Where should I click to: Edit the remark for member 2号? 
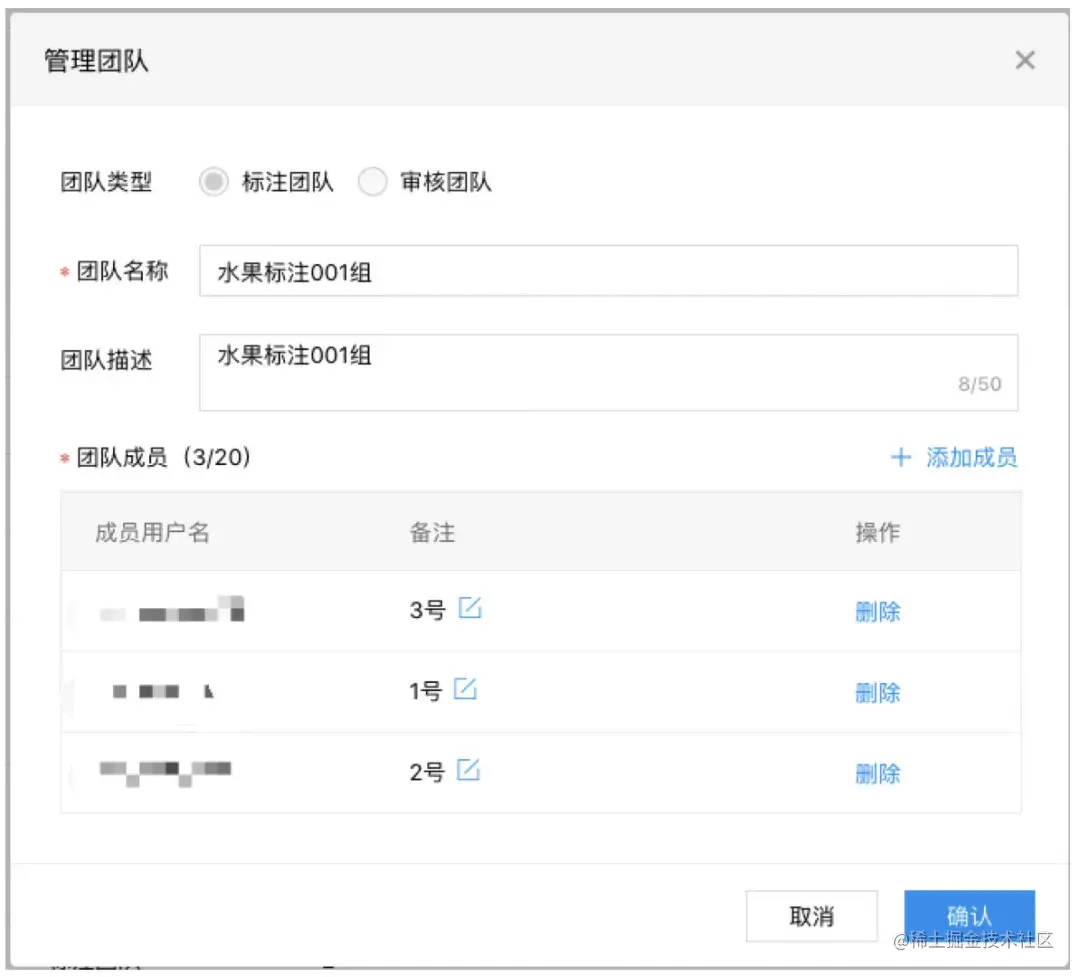click(x=468, y=770)
